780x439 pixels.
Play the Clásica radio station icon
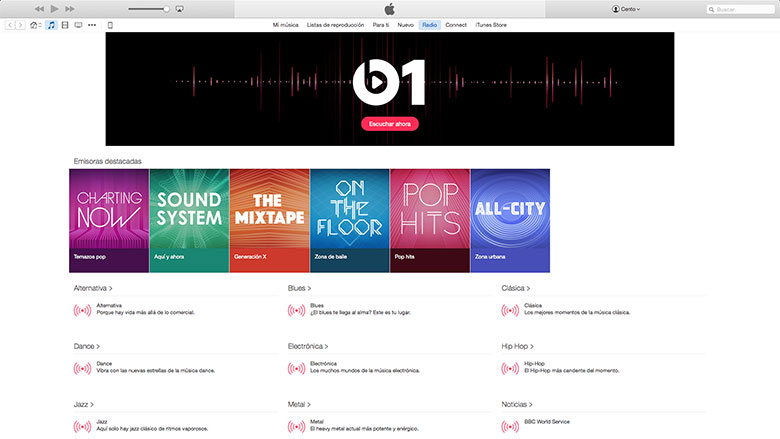[510, 311]
